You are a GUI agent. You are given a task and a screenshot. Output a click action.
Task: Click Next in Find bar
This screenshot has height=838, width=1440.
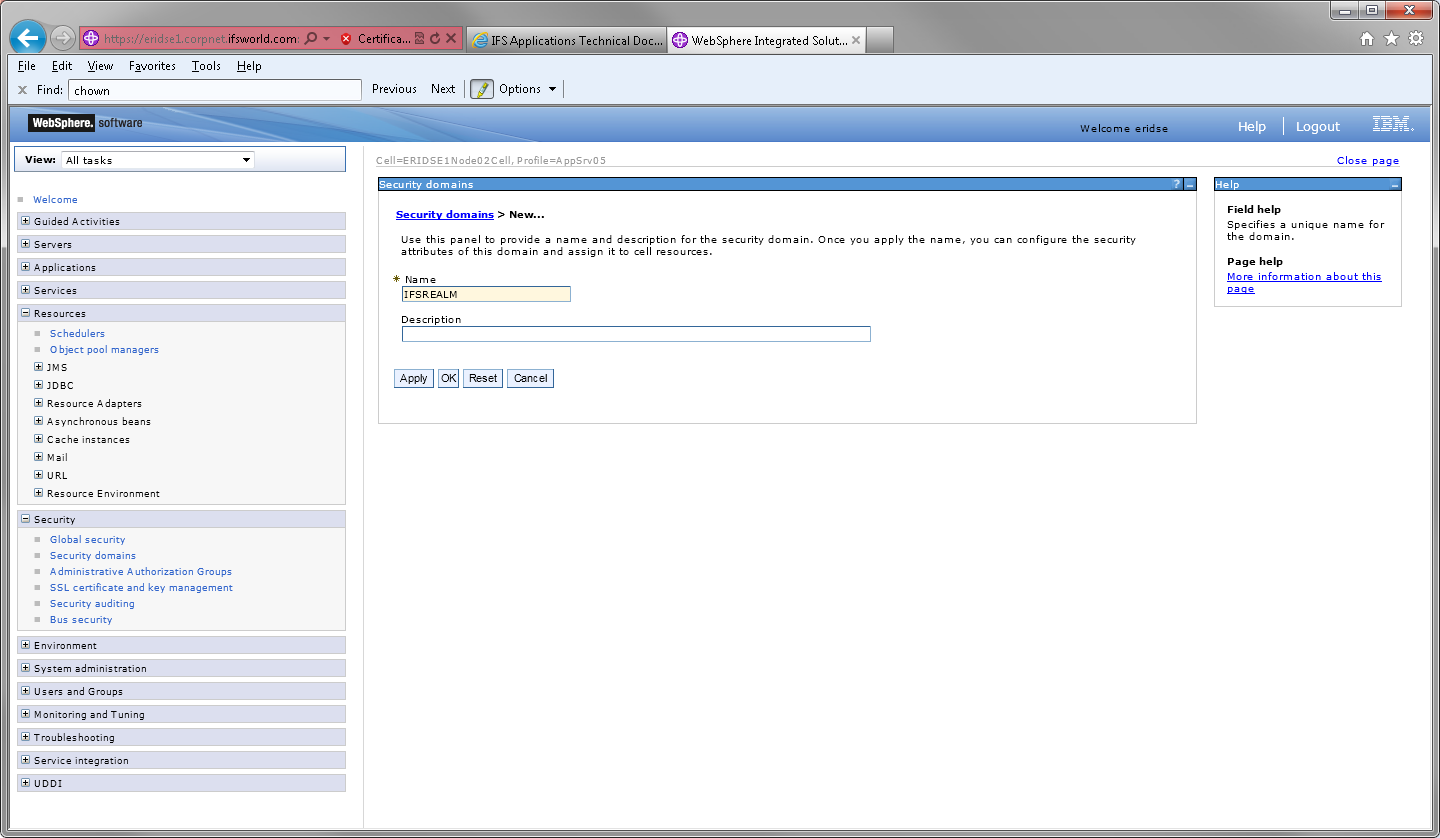coord(443,89)
